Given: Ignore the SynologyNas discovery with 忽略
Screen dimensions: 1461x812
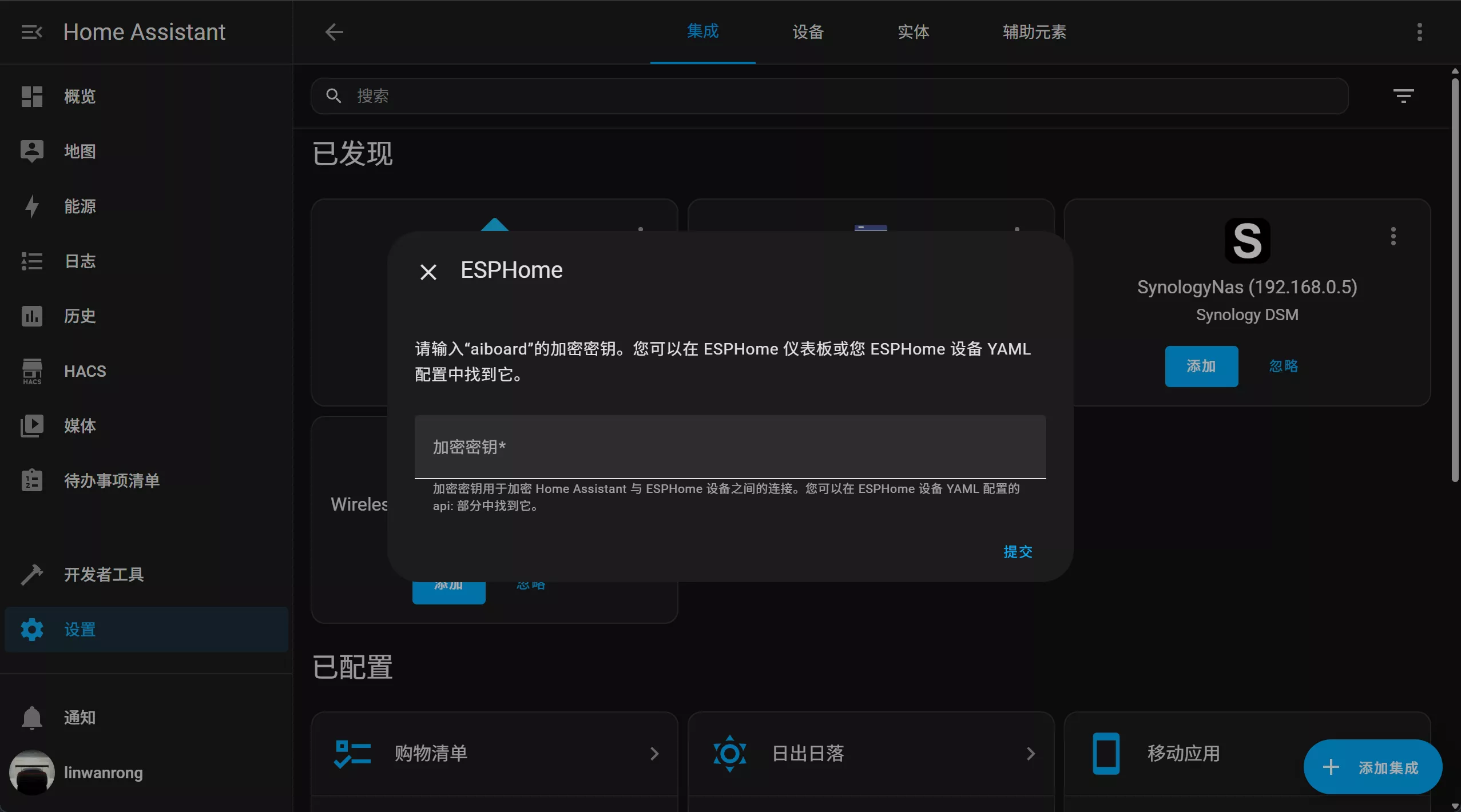Looking at the screenshot, I should tap(1283, 366).
